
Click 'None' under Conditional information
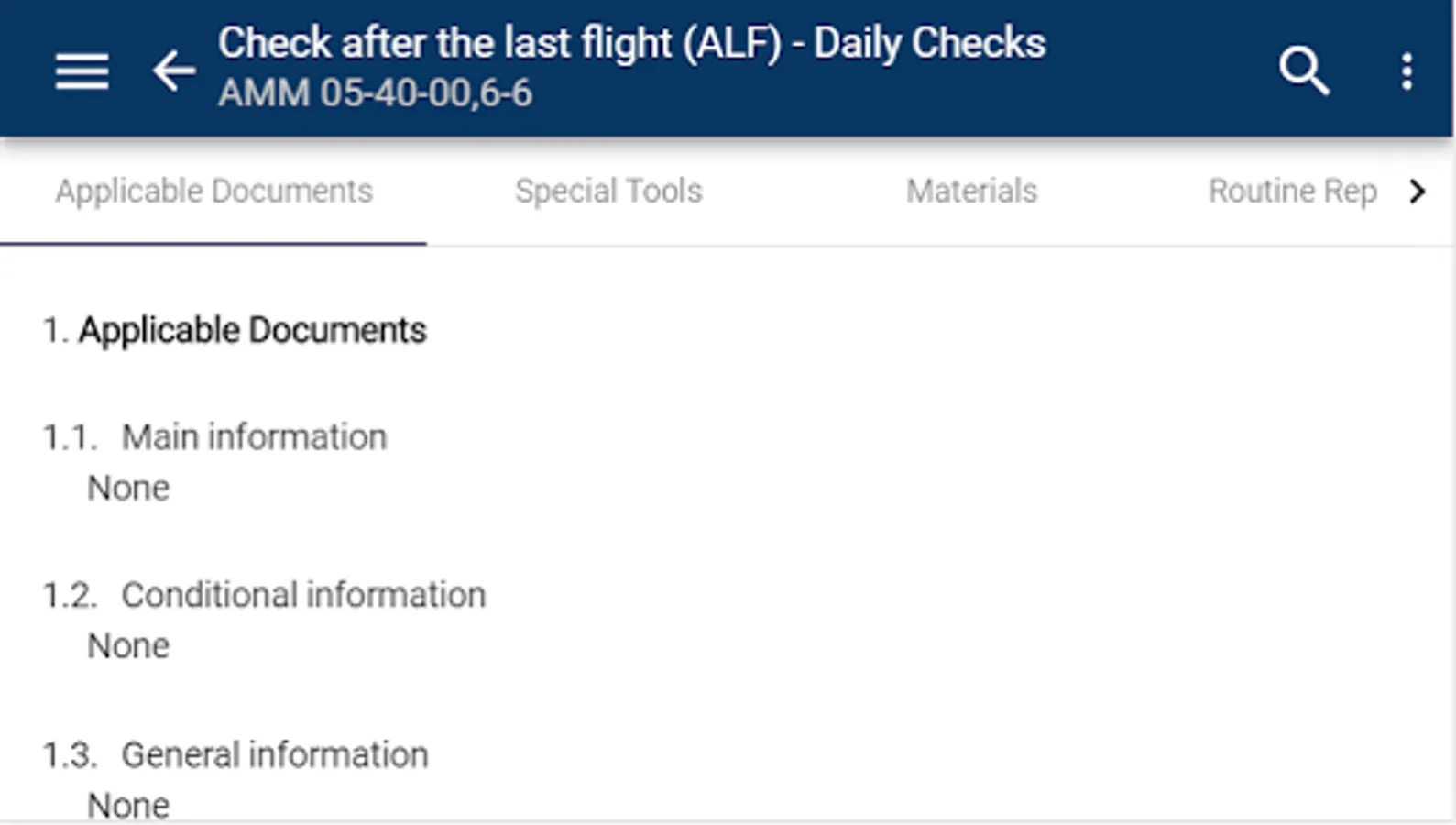(x=128, y=646)
